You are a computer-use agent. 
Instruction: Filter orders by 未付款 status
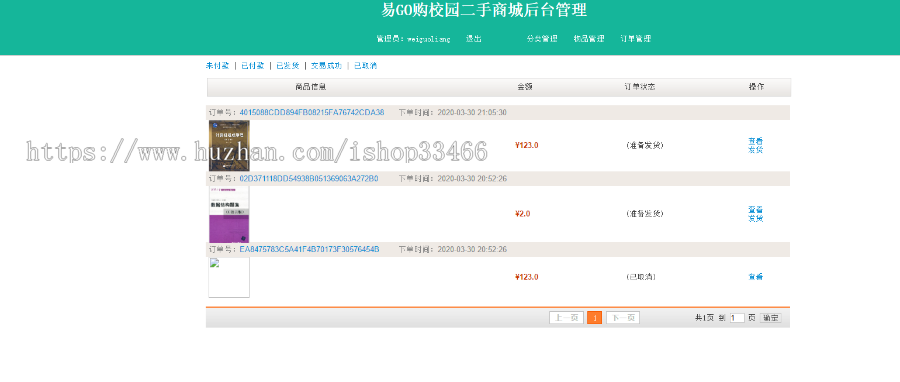click(218, 66)
